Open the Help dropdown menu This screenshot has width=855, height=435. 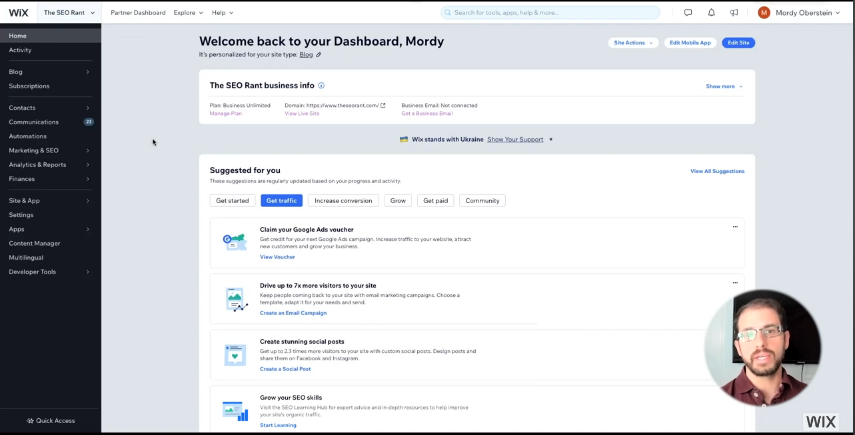pos(222,13)
